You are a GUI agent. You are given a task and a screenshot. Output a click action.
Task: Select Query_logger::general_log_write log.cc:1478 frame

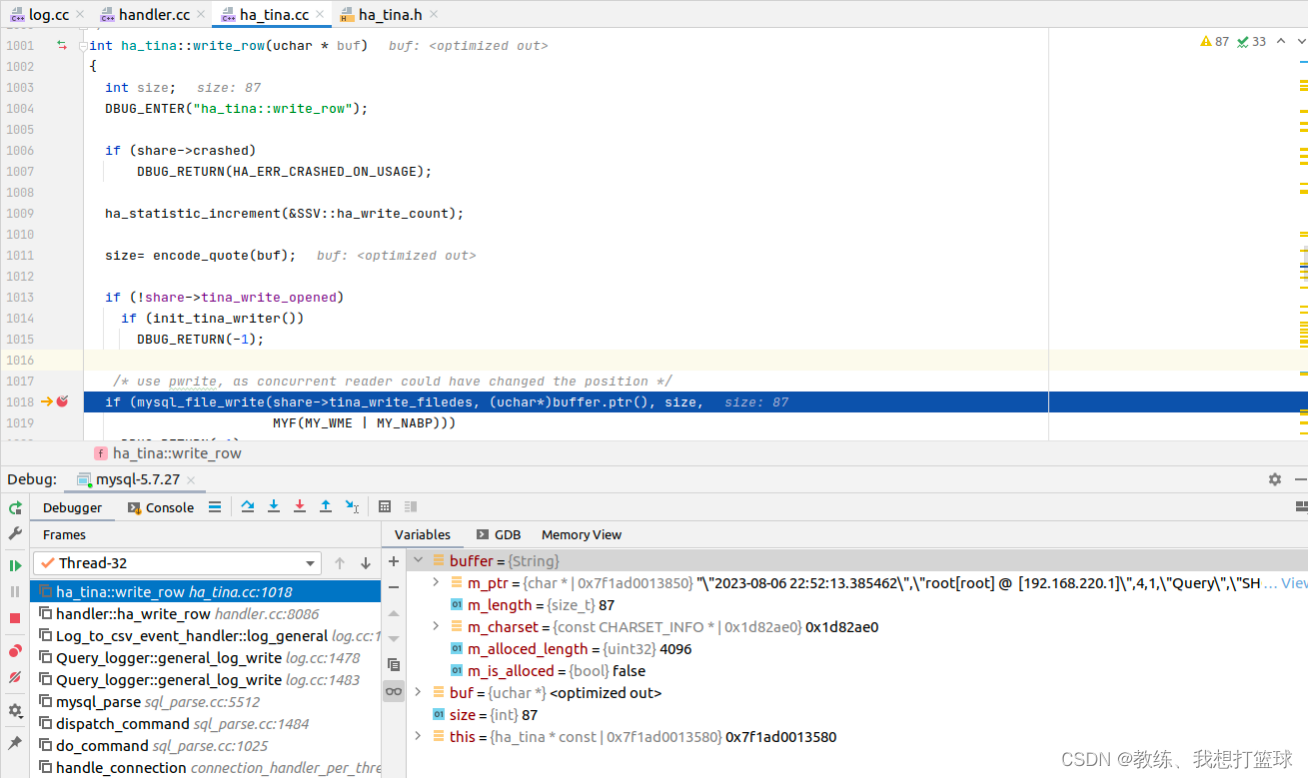click(205, 658)
